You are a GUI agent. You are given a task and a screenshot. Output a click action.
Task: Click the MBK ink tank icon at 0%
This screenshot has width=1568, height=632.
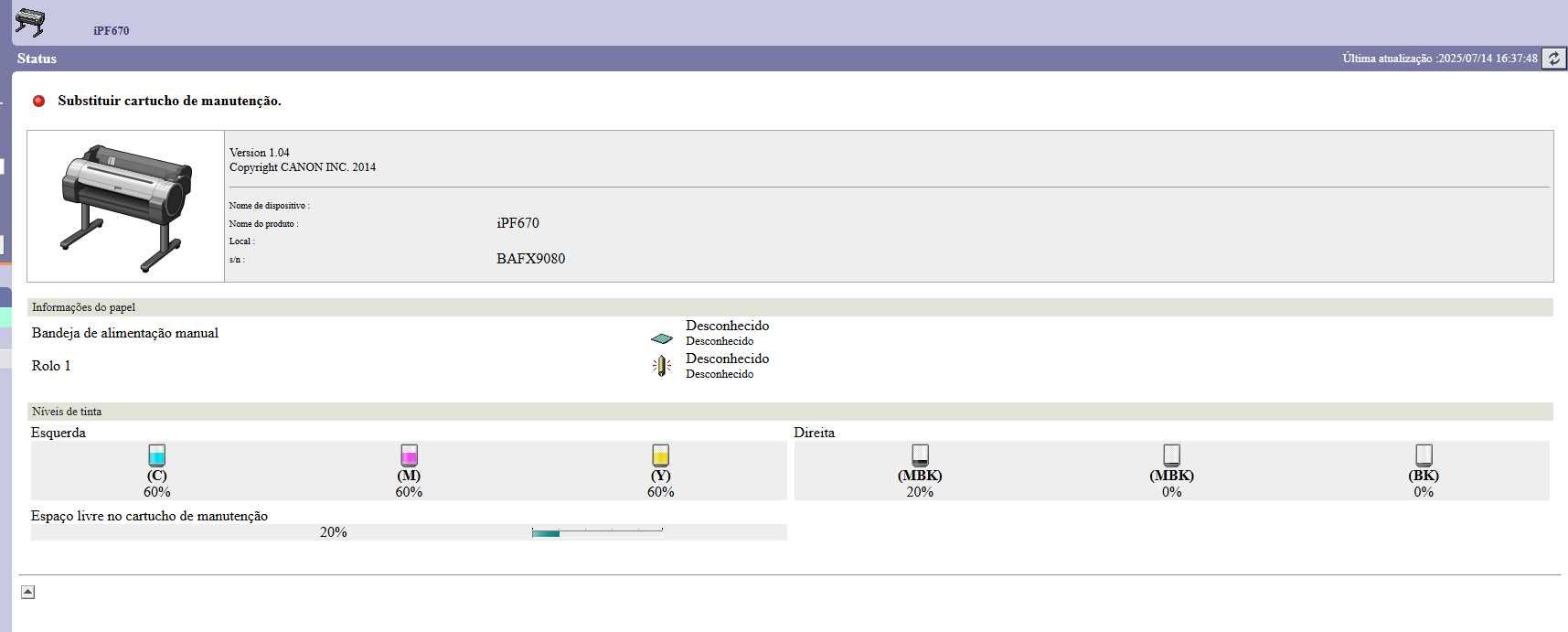click(x=1171, y=455)
